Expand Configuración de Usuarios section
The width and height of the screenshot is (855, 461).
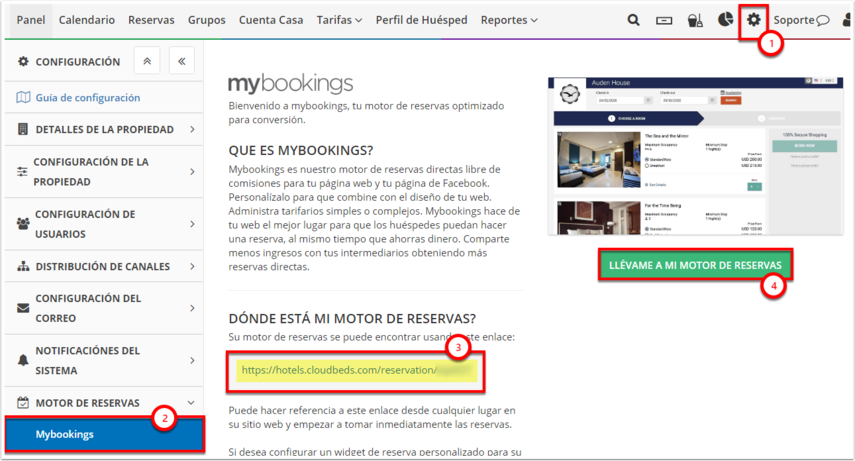point(104,224)
